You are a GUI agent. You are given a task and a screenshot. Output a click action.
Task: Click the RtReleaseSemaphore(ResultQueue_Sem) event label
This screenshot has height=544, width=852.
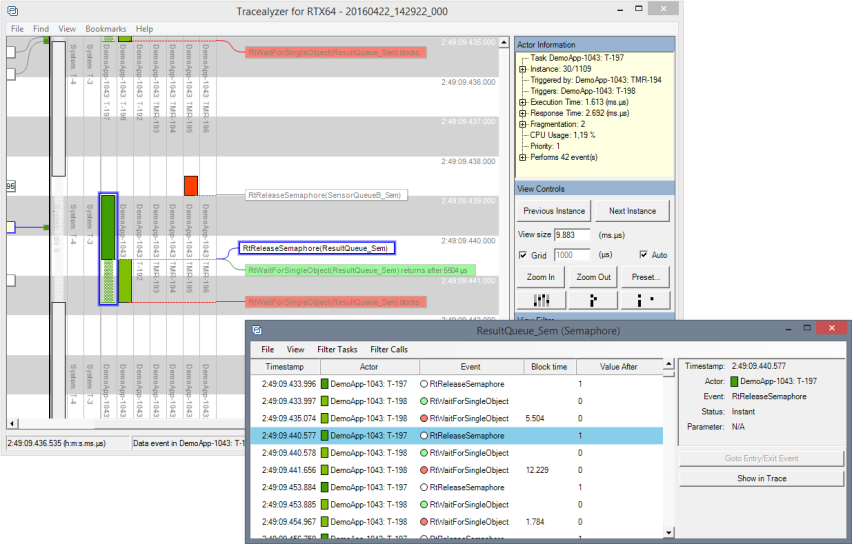[x=317, y=248]
